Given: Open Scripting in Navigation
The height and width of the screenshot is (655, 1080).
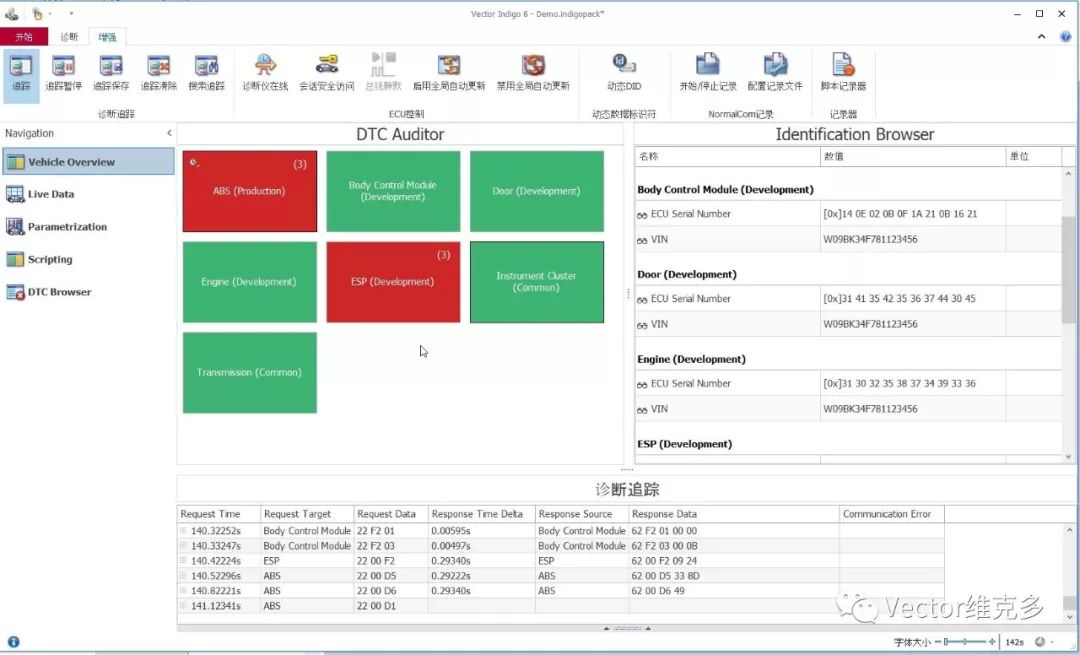Looking at the screenshot, I should (x=88, y=260).
